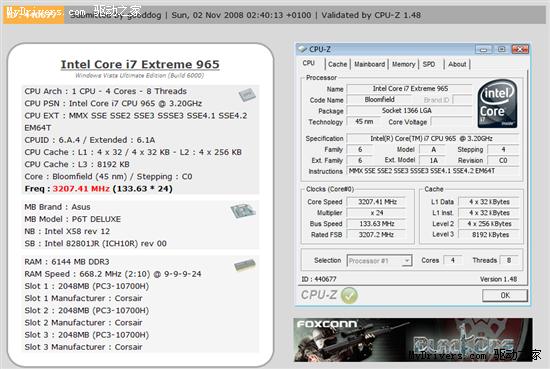Click the Windows Vista Ultimate Edition subtitle

click(x=140, y=76)
